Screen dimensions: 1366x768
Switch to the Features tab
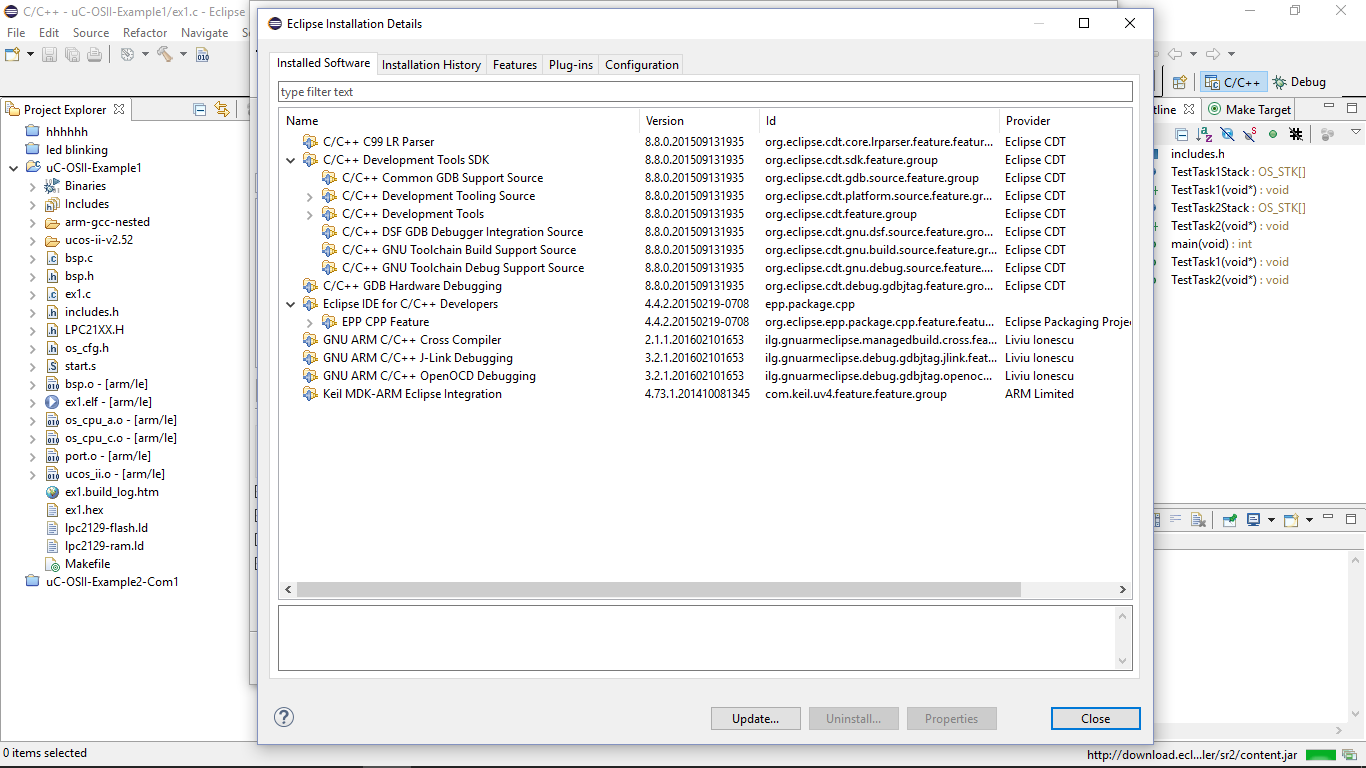(x=515, y=65)
